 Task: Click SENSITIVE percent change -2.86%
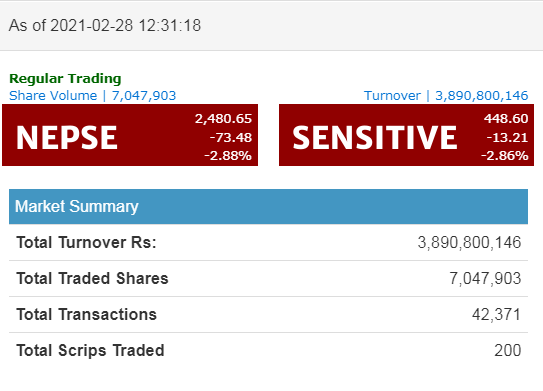[x=505, y=155]
